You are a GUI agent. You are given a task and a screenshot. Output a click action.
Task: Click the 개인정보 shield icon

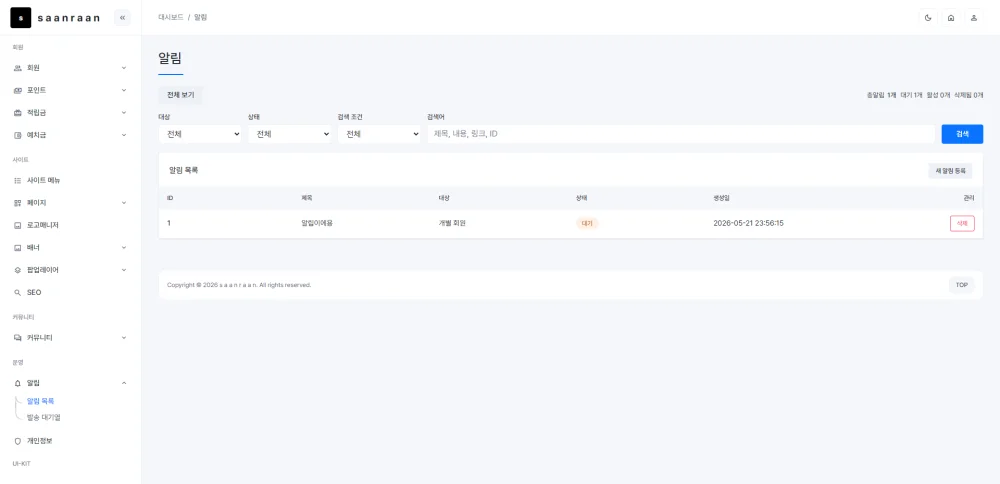[18, 441]
